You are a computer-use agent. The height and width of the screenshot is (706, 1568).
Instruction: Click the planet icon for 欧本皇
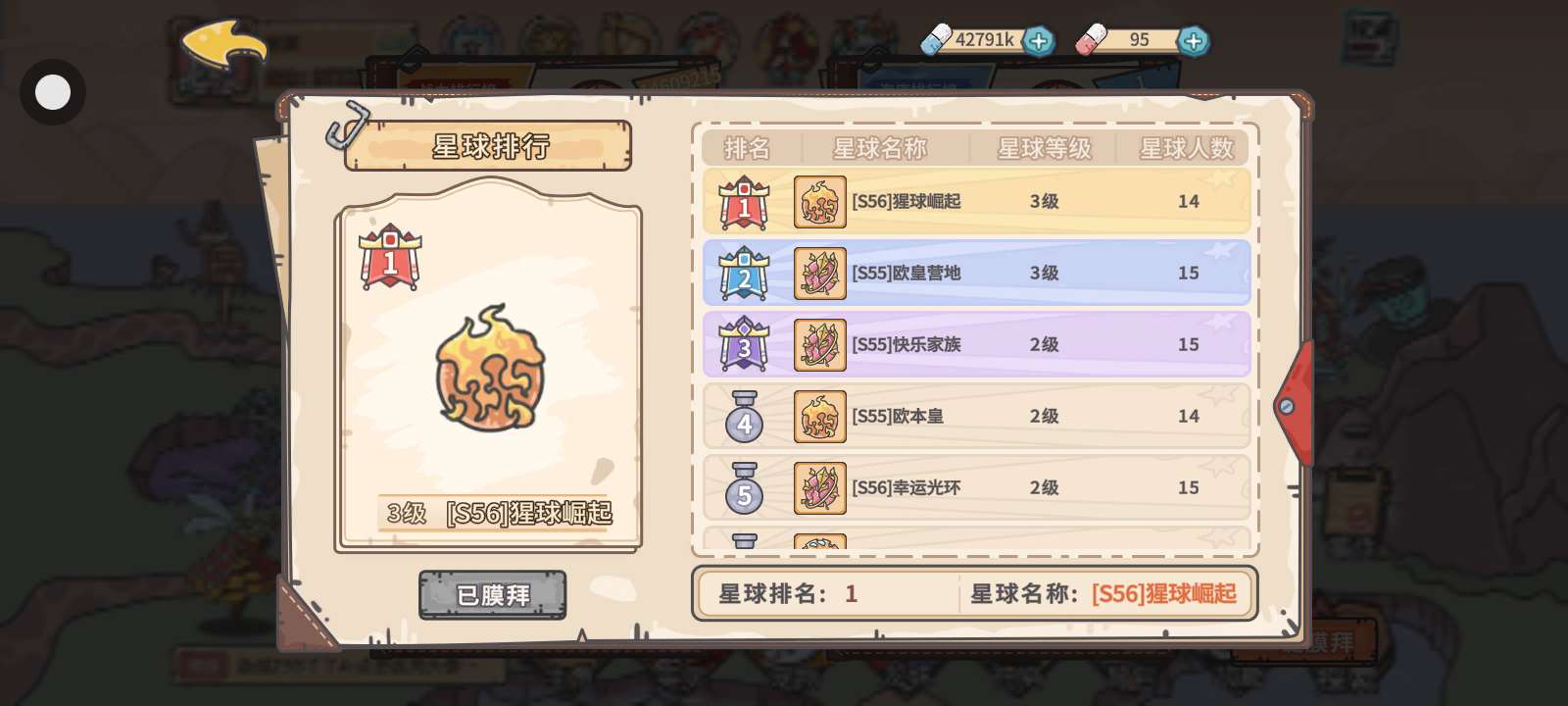(820, 417)
